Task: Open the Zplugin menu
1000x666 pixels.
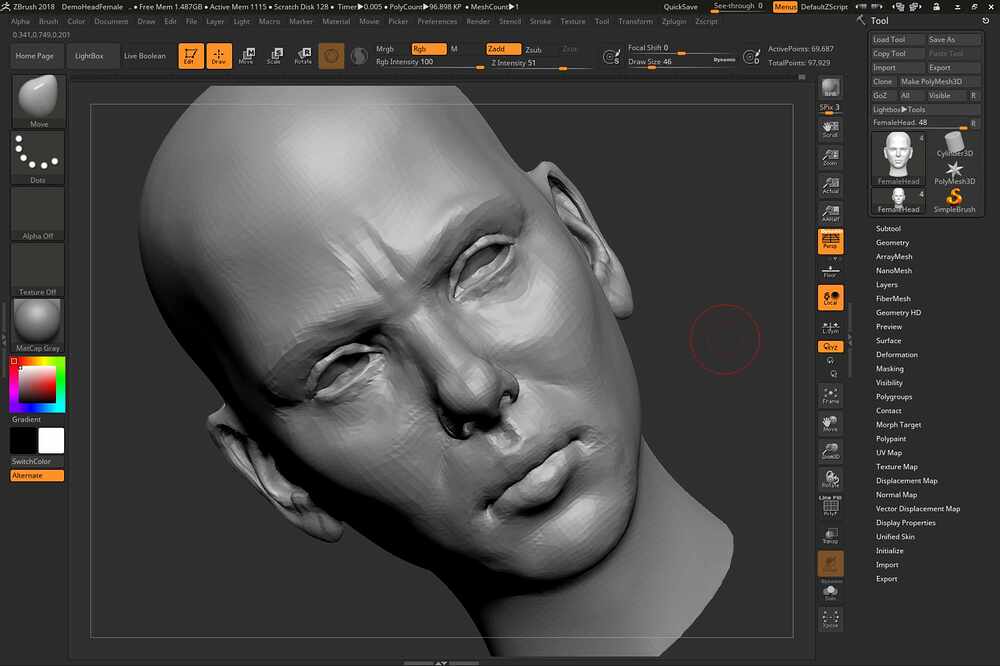Action: (674, 21)
